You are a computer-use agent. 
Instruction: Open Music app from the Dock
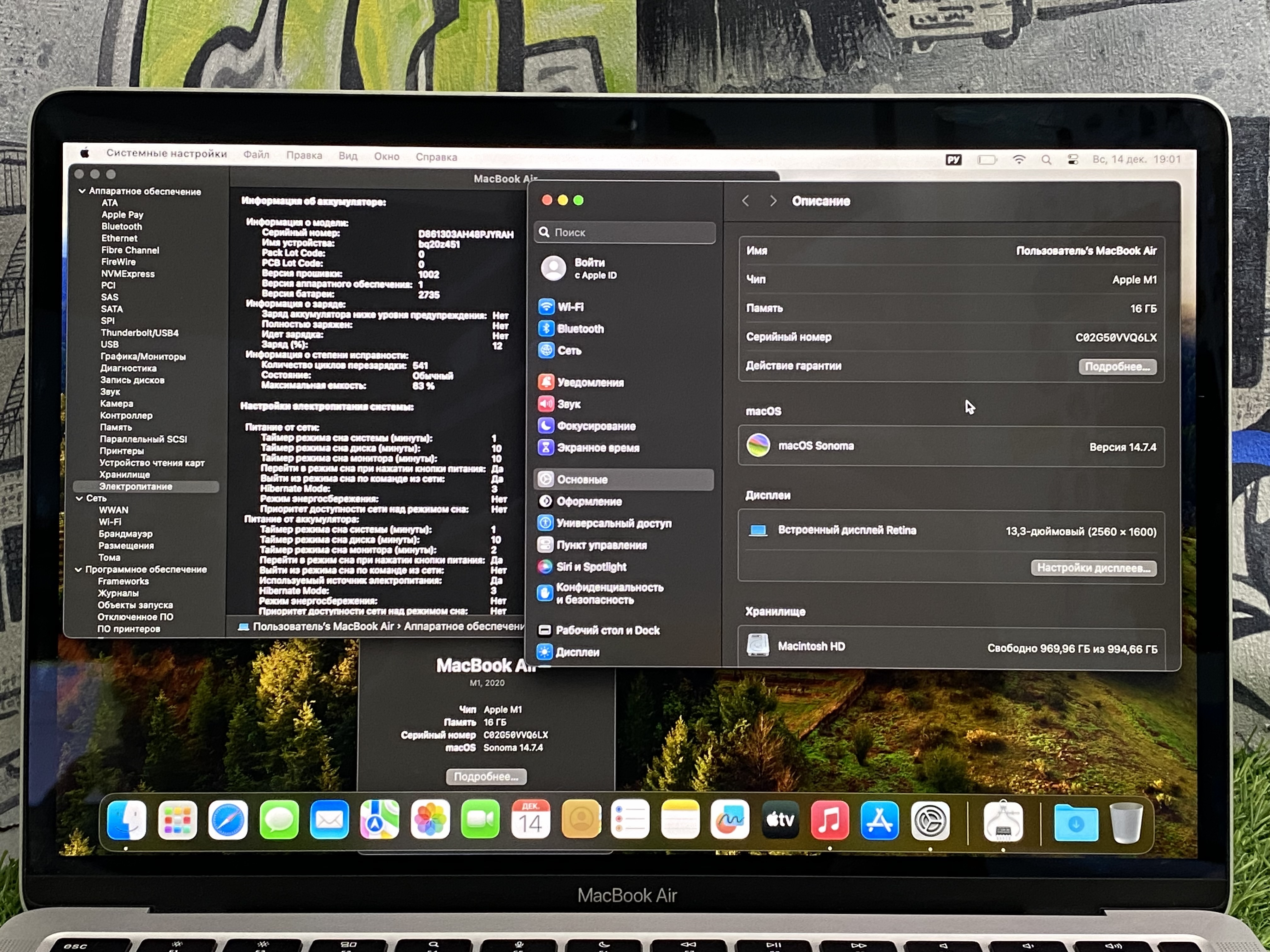tap(830, 821)
